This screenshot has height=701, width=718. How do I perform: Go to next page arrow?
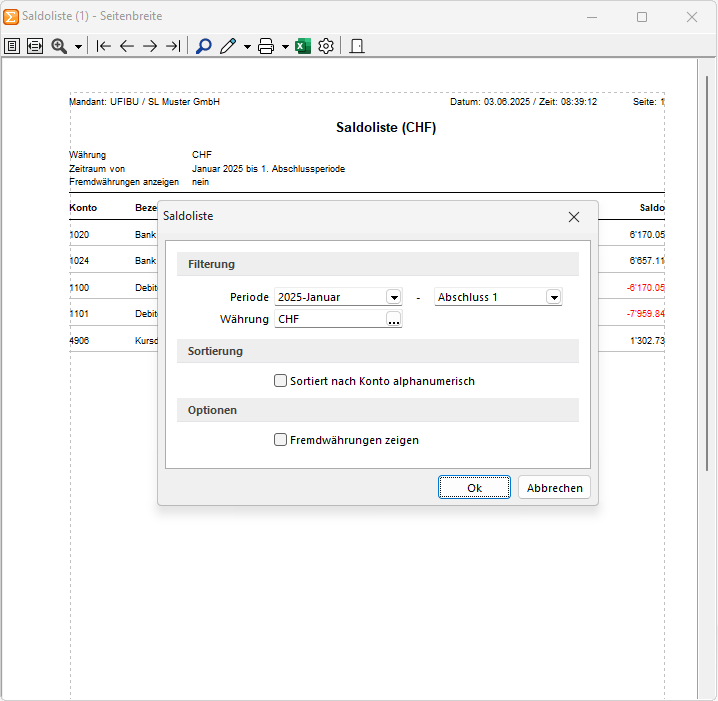[150, 46]
